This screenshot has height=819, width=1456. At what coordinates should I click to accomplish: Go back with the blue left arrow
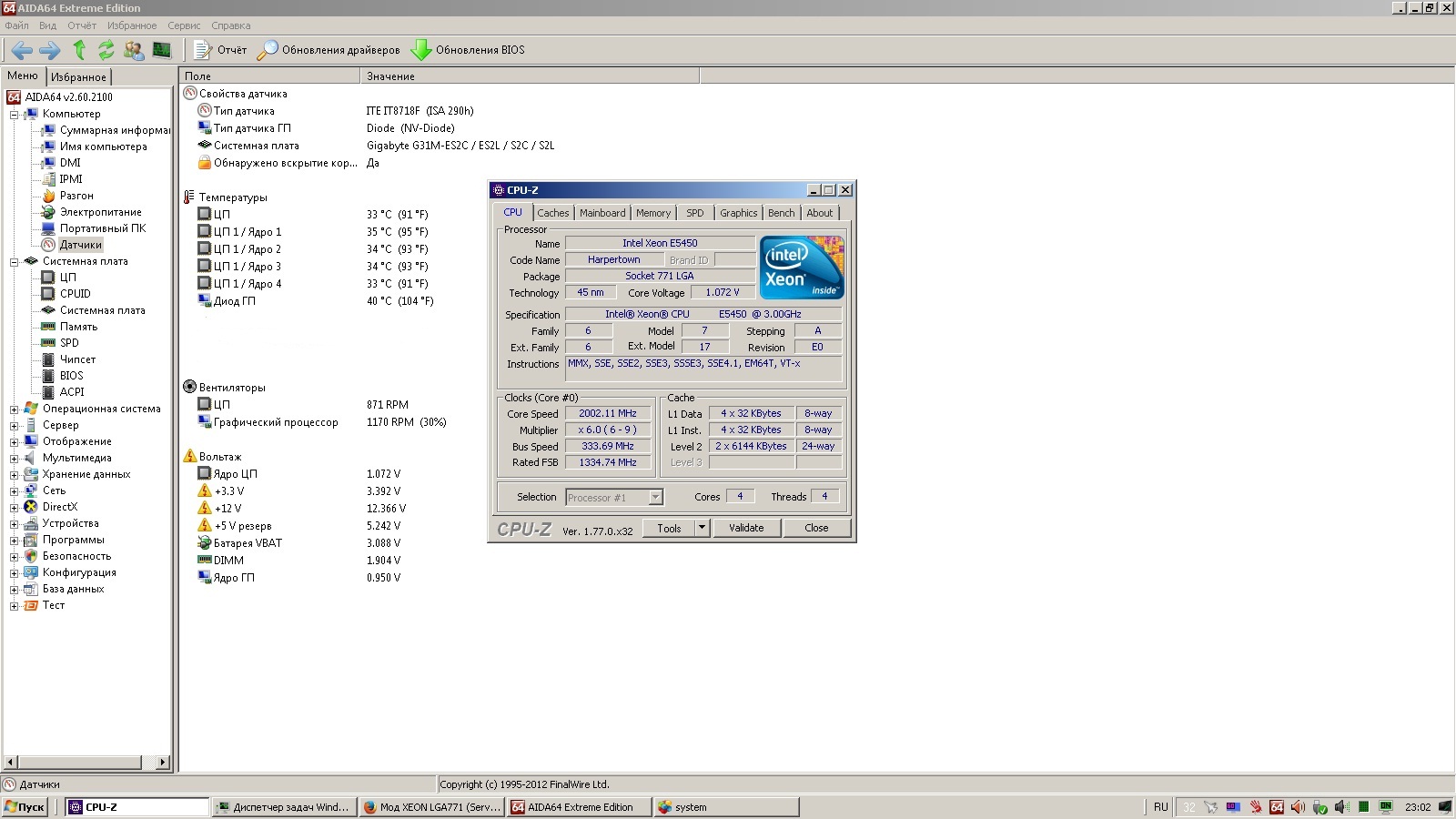[x=22, y=50]
